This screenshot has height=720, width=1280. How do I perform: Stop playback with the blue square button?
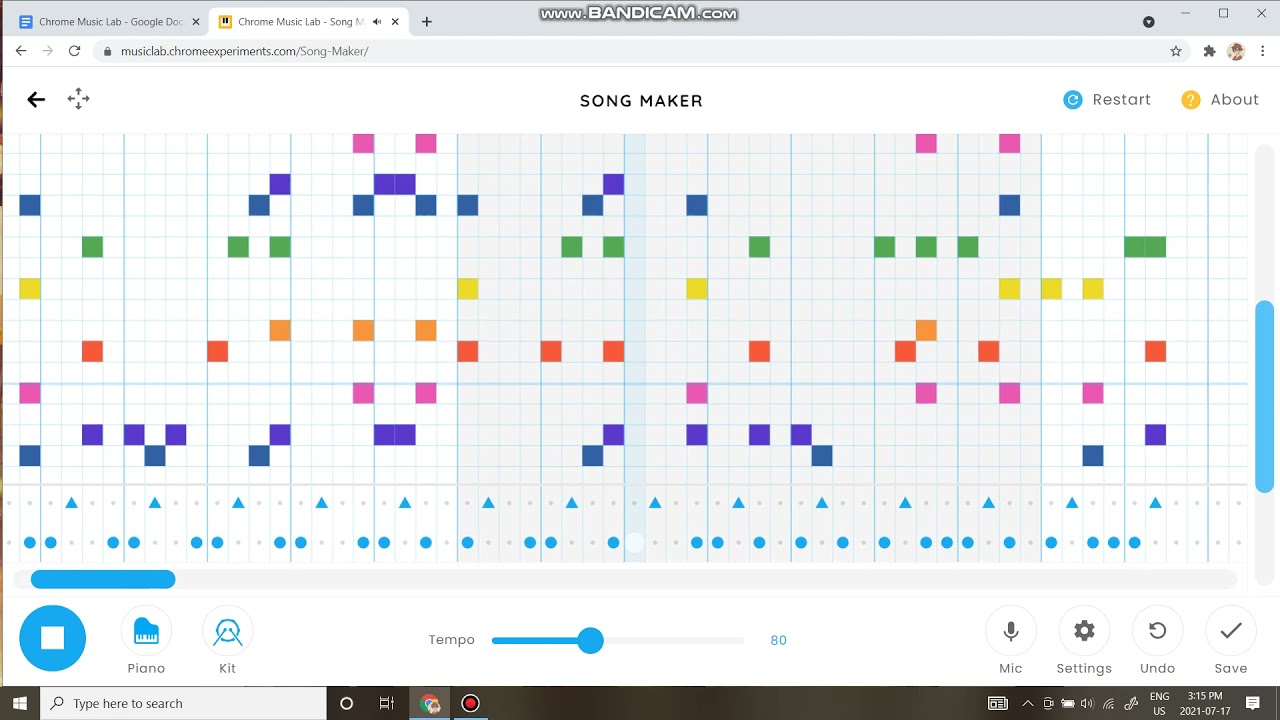(x=52, y=638)
